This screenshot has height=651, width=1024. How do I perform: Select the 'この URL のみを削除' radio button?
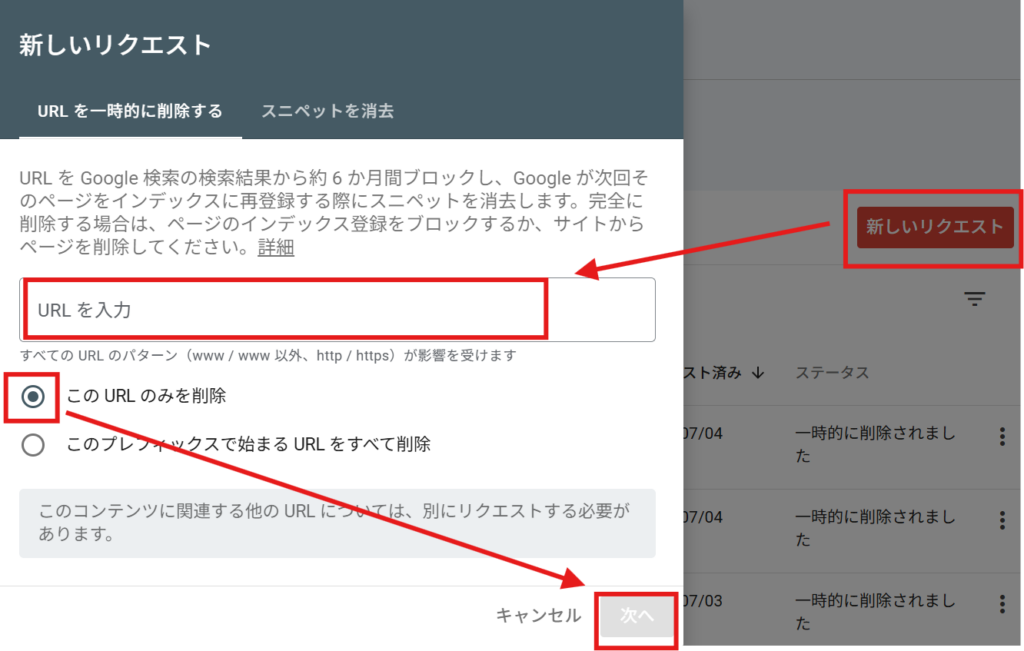tap(33, 396)
